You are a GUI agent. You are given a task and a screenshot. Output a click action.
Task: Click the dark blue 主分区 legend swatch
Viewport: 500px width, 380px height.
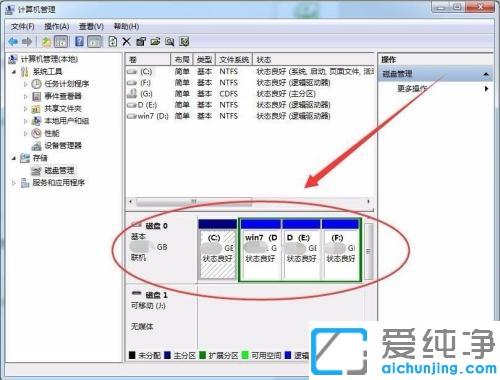coord(167,355)
